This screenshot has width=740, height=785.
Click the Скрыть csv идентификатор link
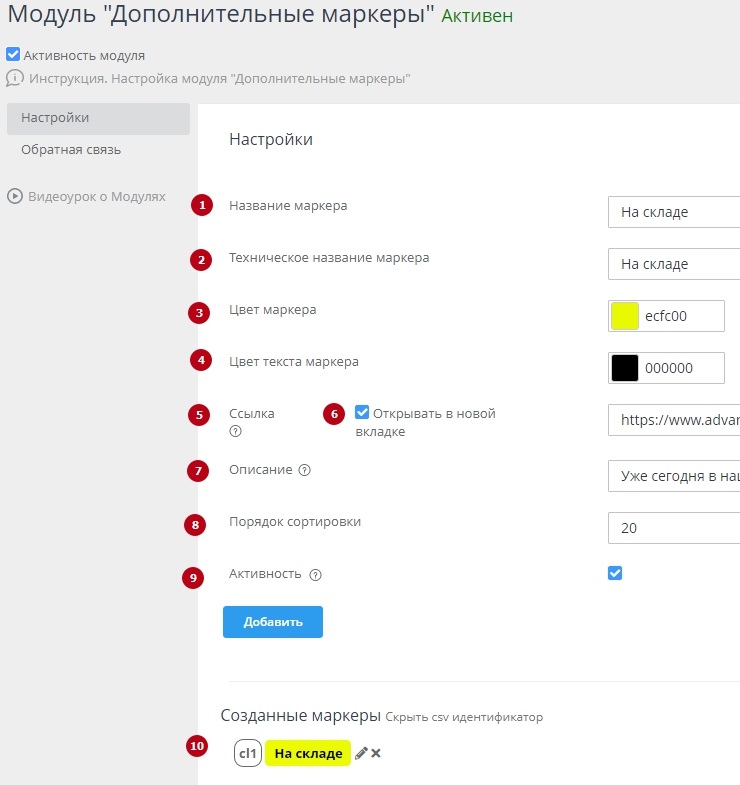[464, 717]
